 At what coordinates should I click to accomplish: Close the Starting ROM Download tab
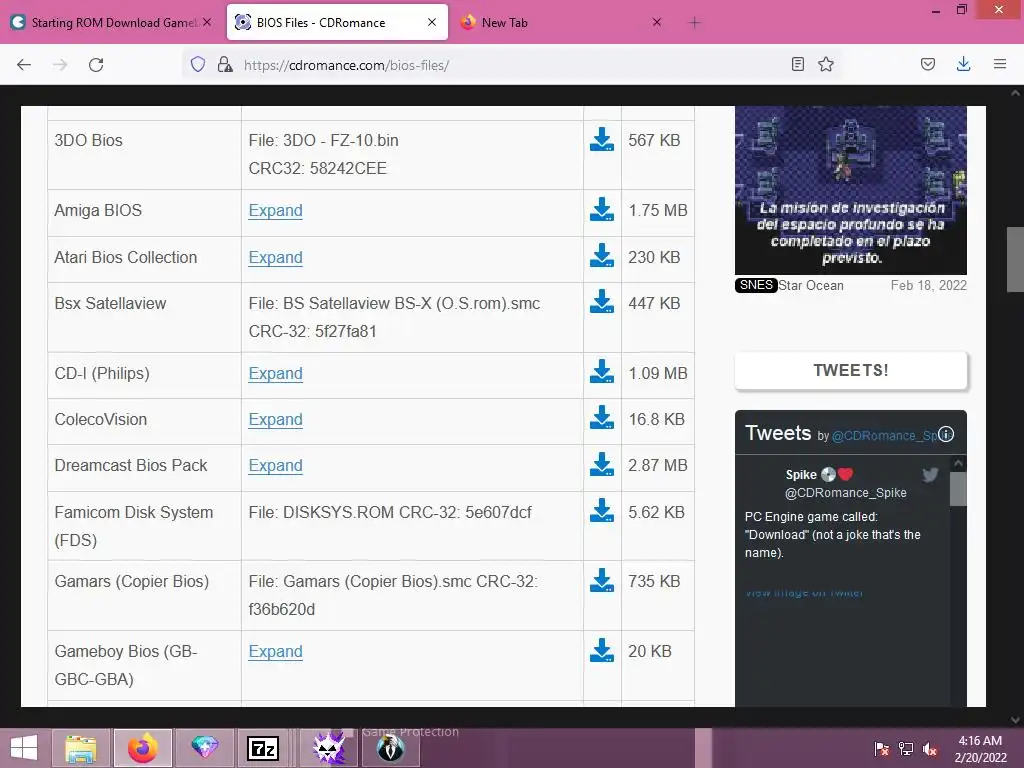[x=207, y=22]
